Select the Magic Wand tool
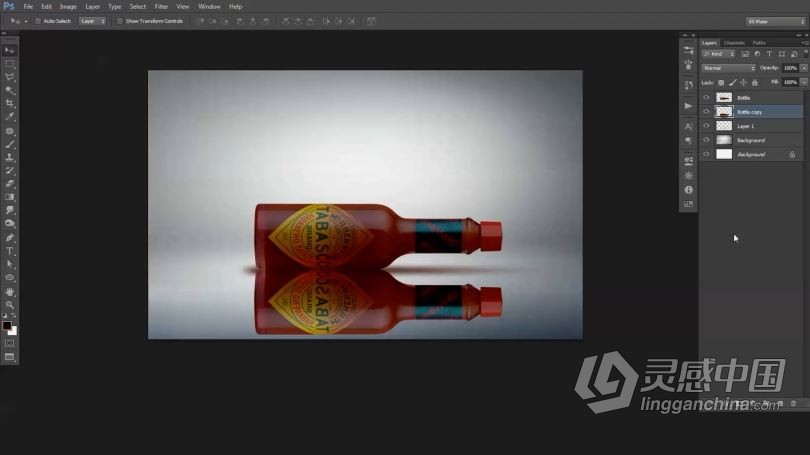Screen dimensions: 810x455 tap(10, 91)
